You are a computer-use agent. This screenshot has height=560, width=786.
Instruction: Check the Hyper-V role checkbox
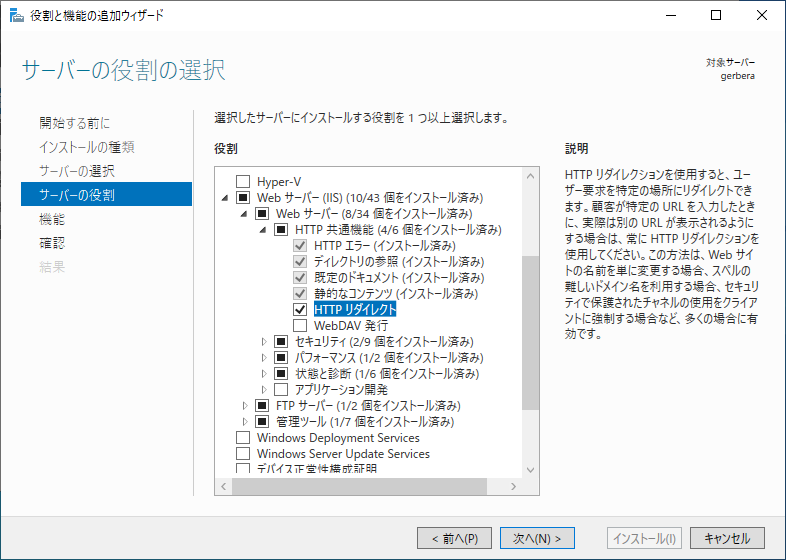(x=243, y=181)
